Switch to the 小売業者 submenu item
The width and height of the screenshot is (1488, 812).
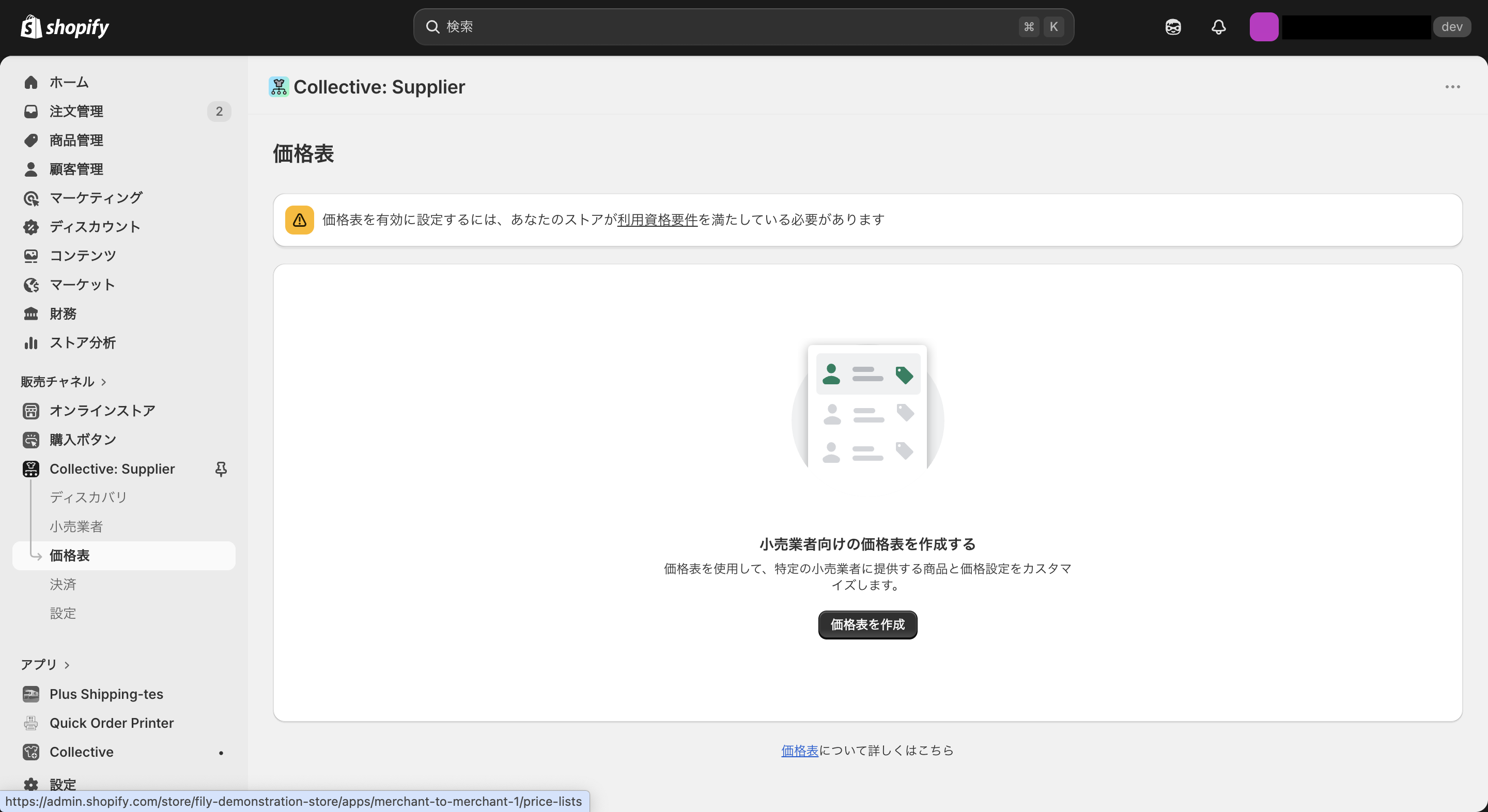tap(77, 526)
